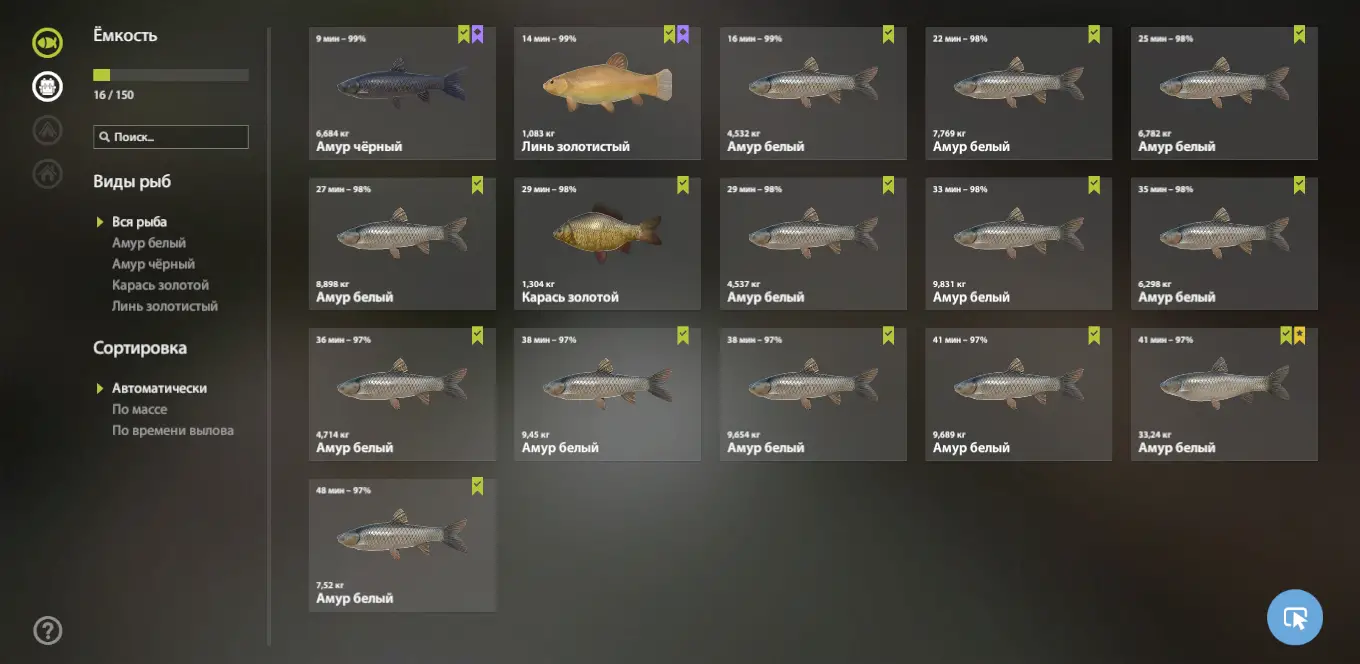Select the backpack inventory sidebar icon
The width and height of the screenshot is (1360, 664).
click(x=47, y=87)
